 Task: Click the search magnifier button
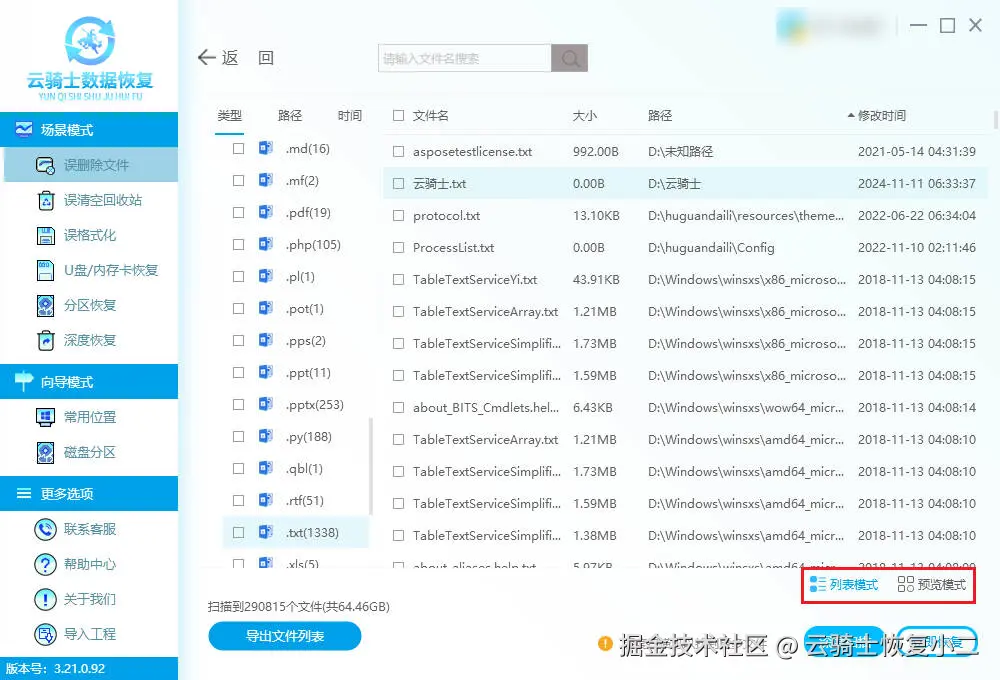(570, 58)
